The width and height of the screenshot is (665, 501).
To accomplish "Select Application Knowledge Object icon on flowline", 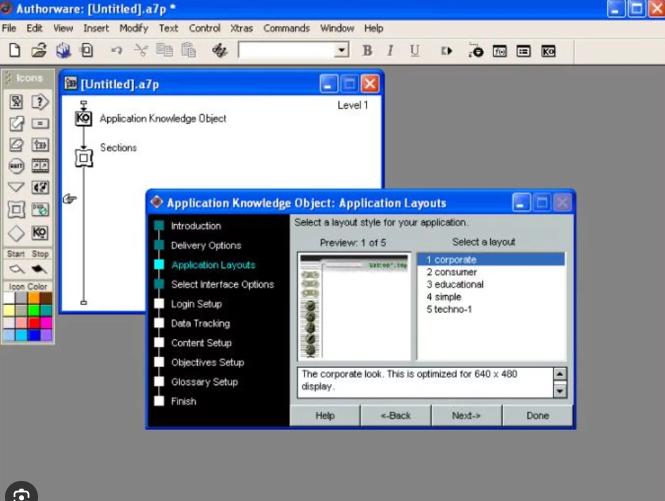I will tap(84, 118).
